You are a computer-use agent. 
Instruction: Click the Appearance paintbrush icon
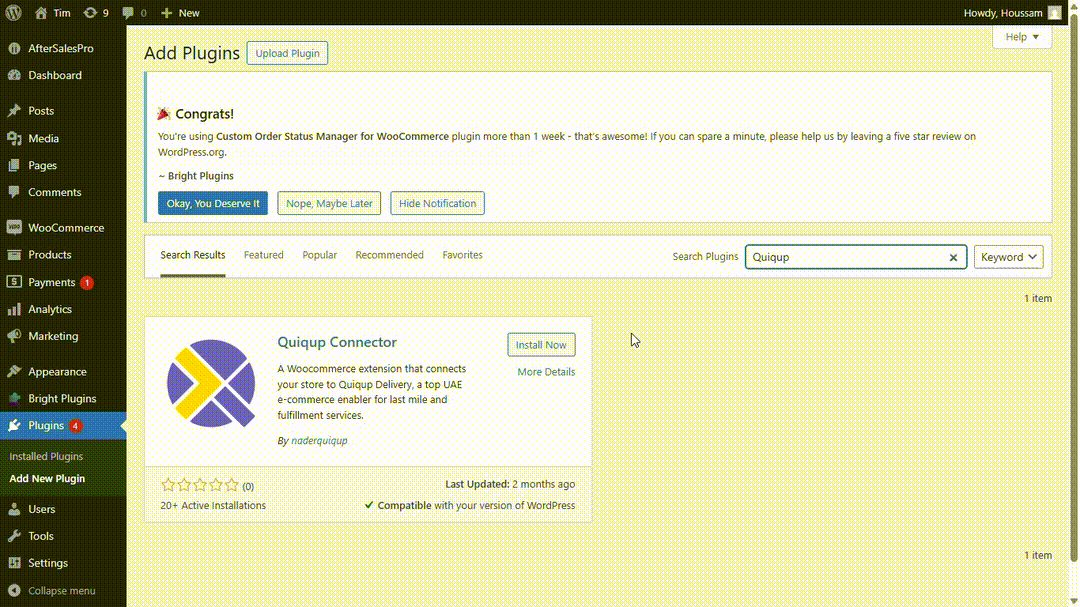[14, 371]
